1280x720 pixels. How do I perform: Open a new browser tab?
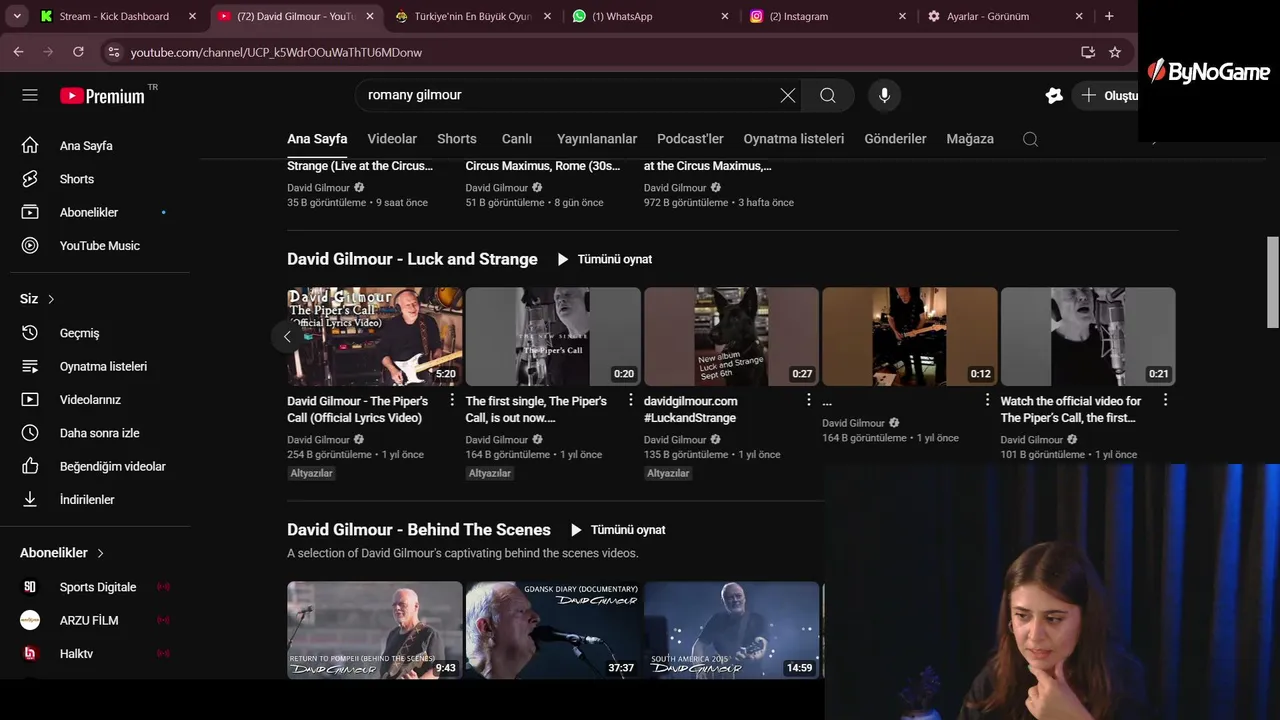tap(1109, 16)
